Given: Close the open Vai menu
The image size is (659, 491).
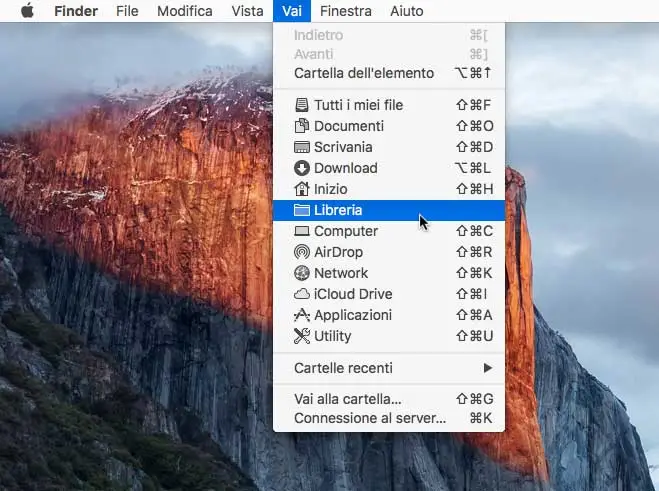Looking at the screenshot, I should pyautogui.click(x=292, y=11).
